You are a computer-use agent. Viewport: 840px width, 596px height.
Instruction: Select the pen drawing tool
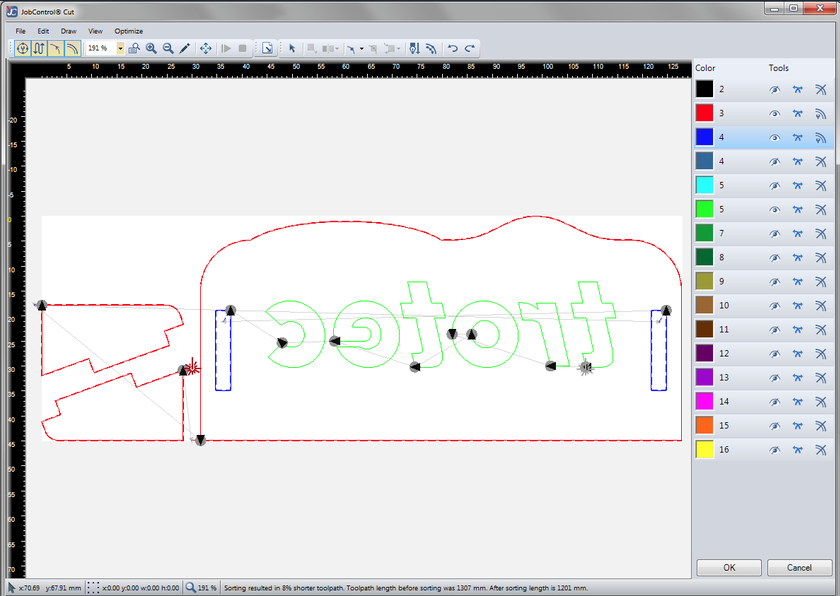(x=185, y=48)
